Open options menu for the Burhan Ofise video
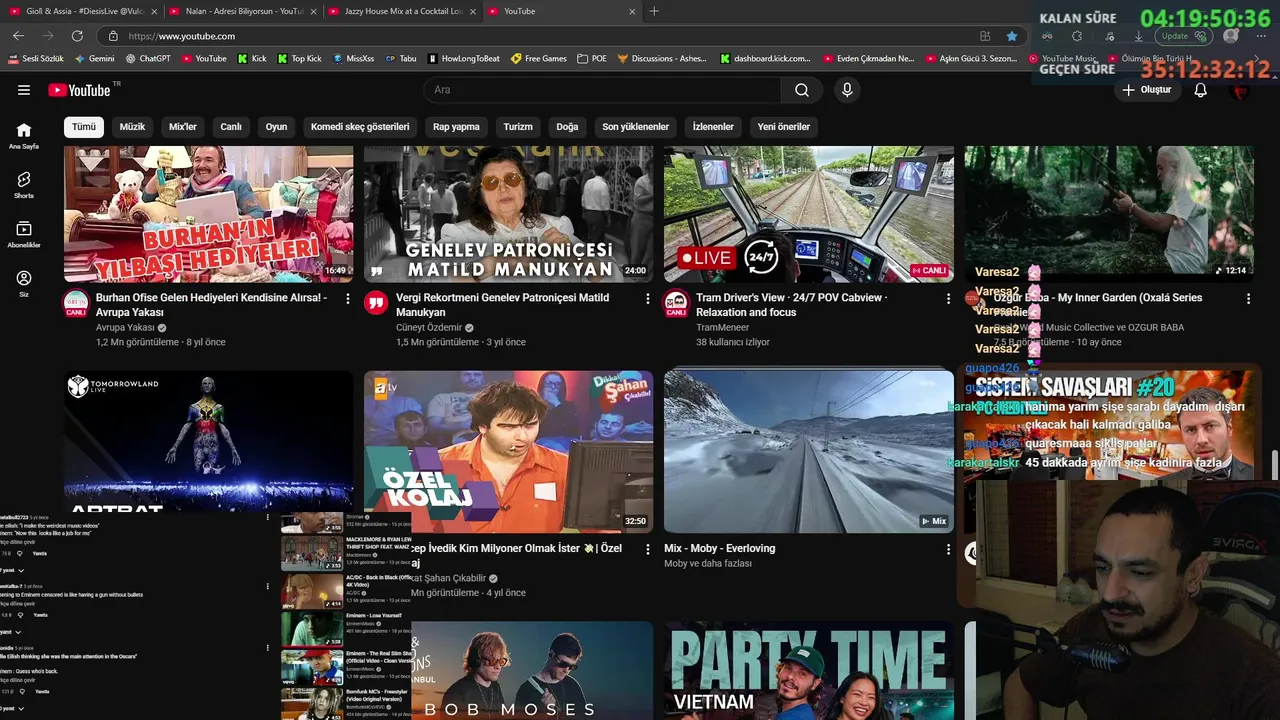1280x720 pixels. tap(348, 298)
